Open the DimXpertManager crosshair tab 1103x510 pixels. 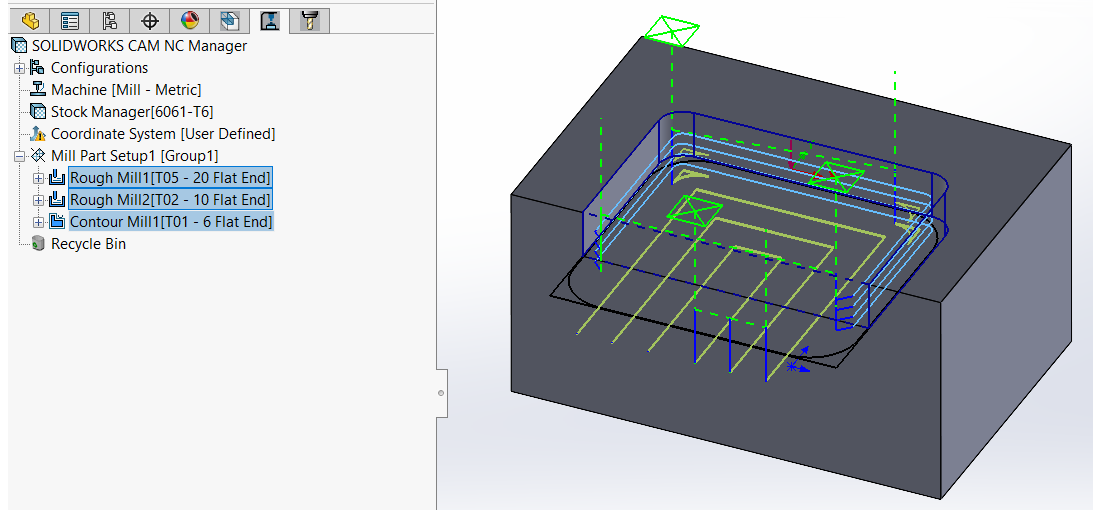[149, 20]
